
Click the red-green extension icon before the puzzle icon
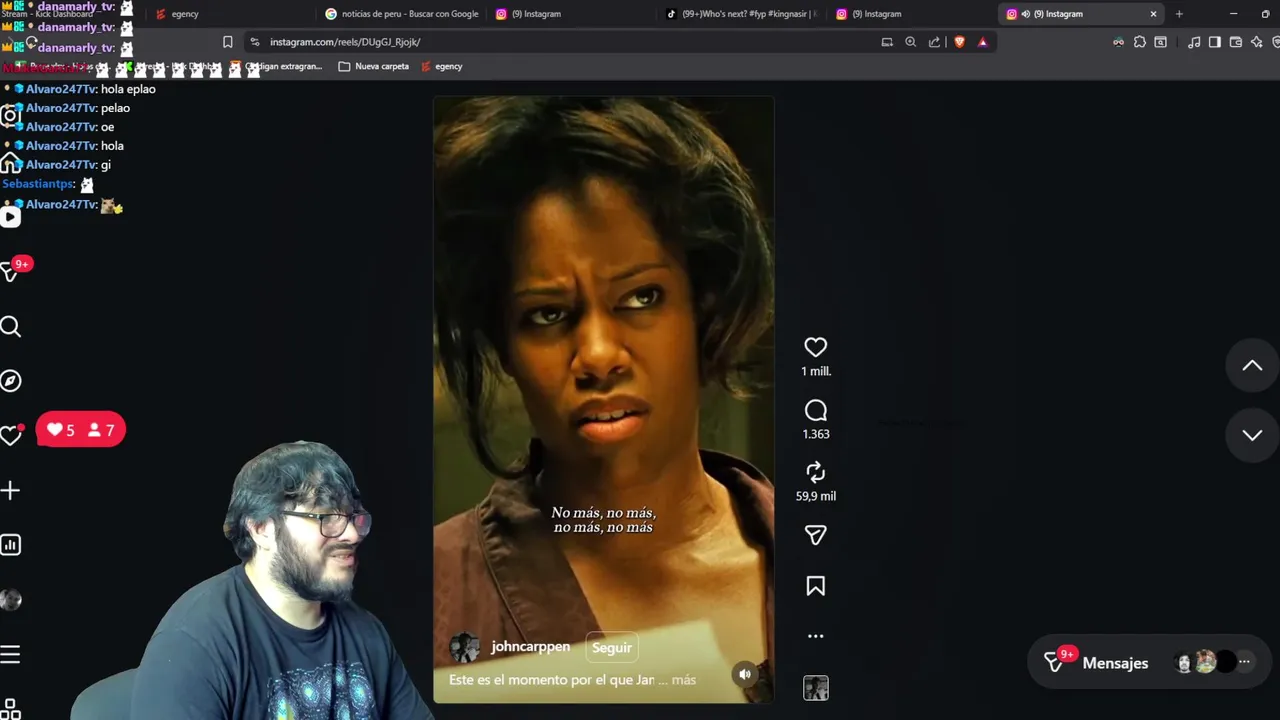pos(1118,42)
